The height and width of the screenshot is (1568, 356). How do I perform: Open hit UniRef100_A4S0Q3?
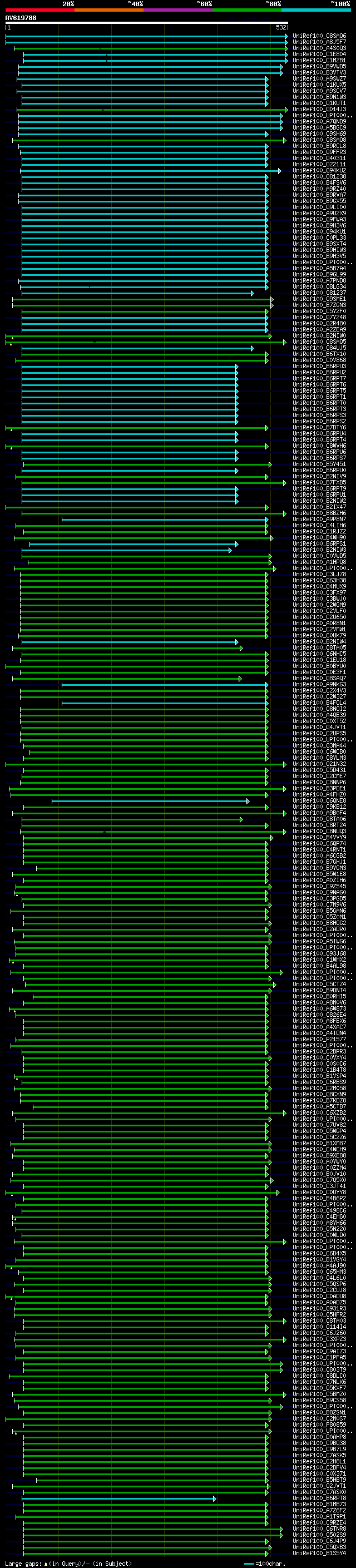[x=319, y=48]
